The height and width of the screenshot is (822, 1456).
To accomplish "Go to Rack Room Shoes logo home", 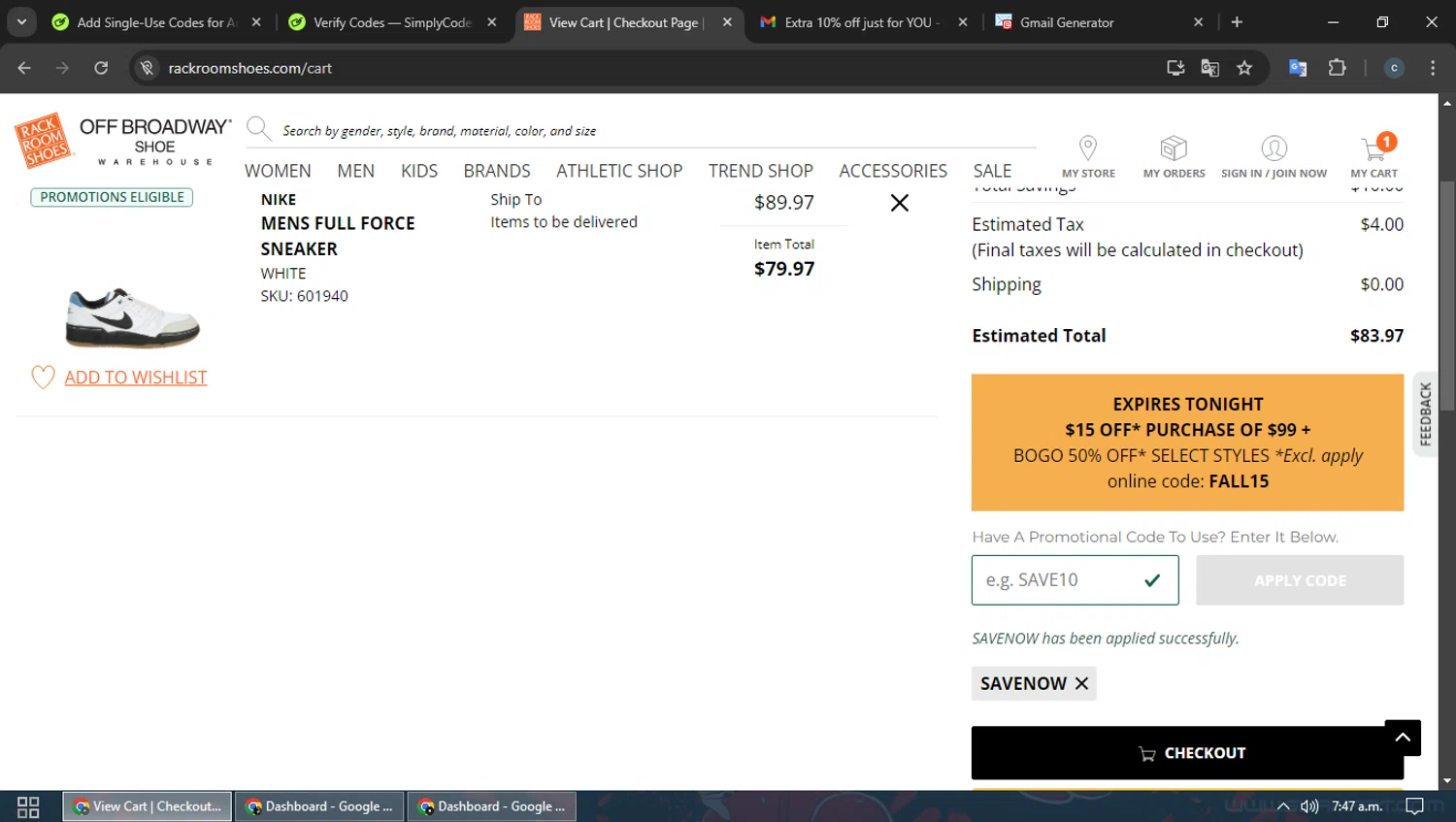I will (44, 141).
